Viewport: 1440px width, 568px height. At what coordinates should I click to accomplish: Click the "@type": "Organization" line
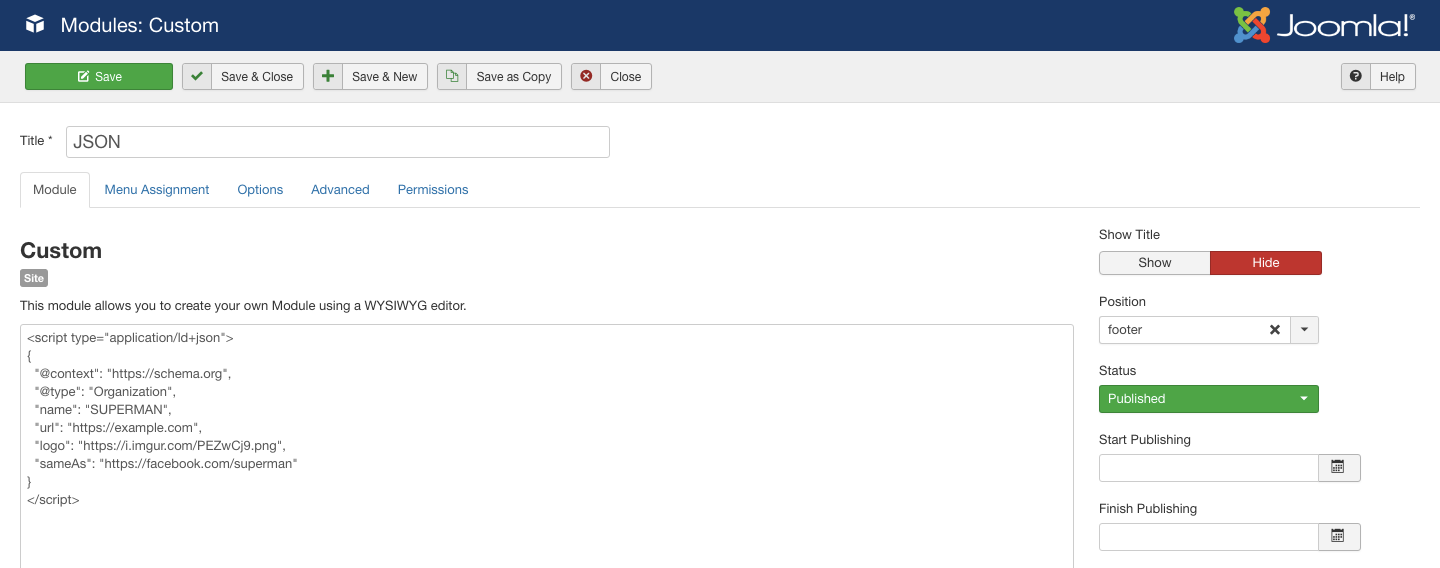[105, 392]
